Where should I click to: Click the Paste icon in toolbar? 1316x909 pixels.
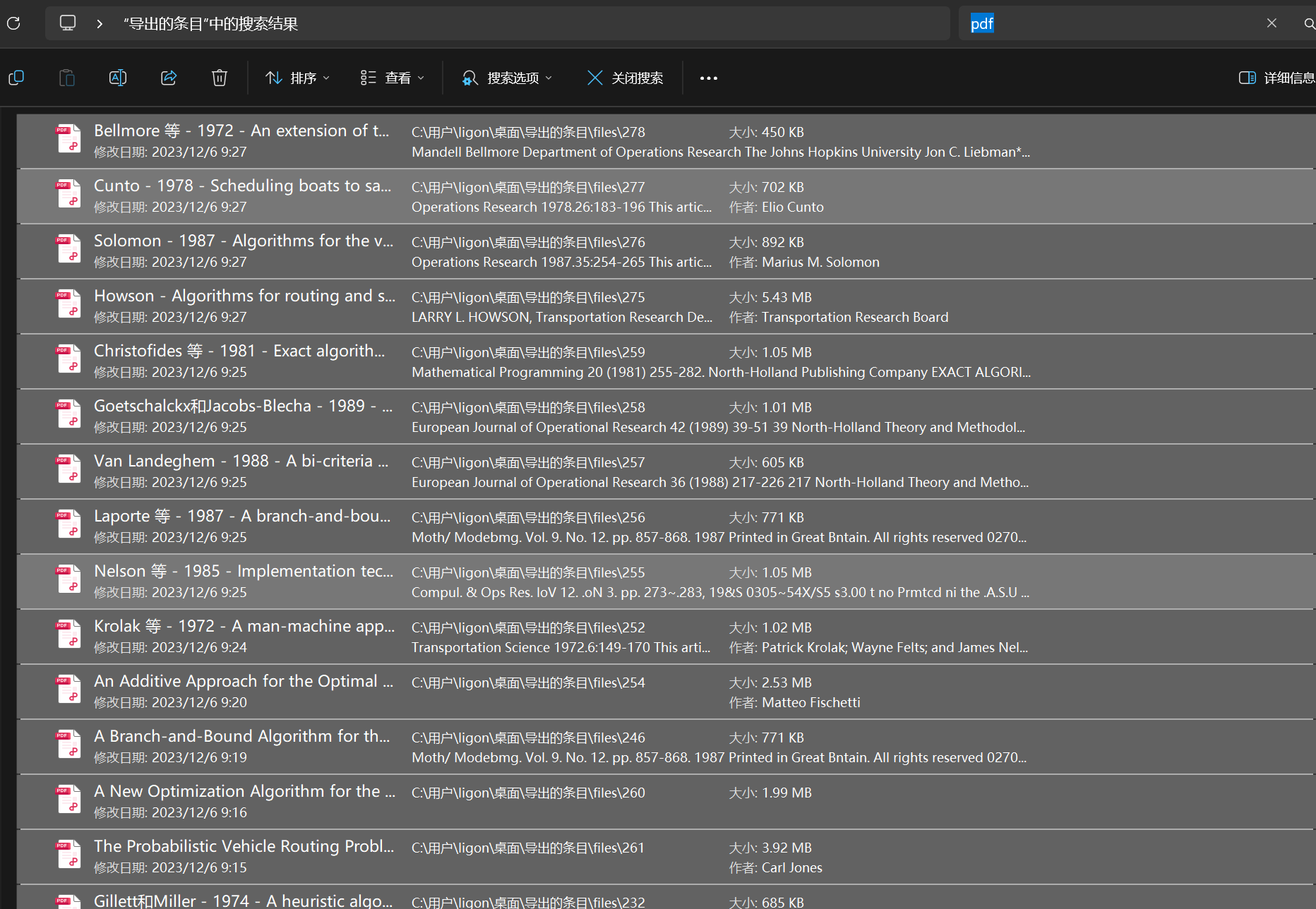pos(67,78)
